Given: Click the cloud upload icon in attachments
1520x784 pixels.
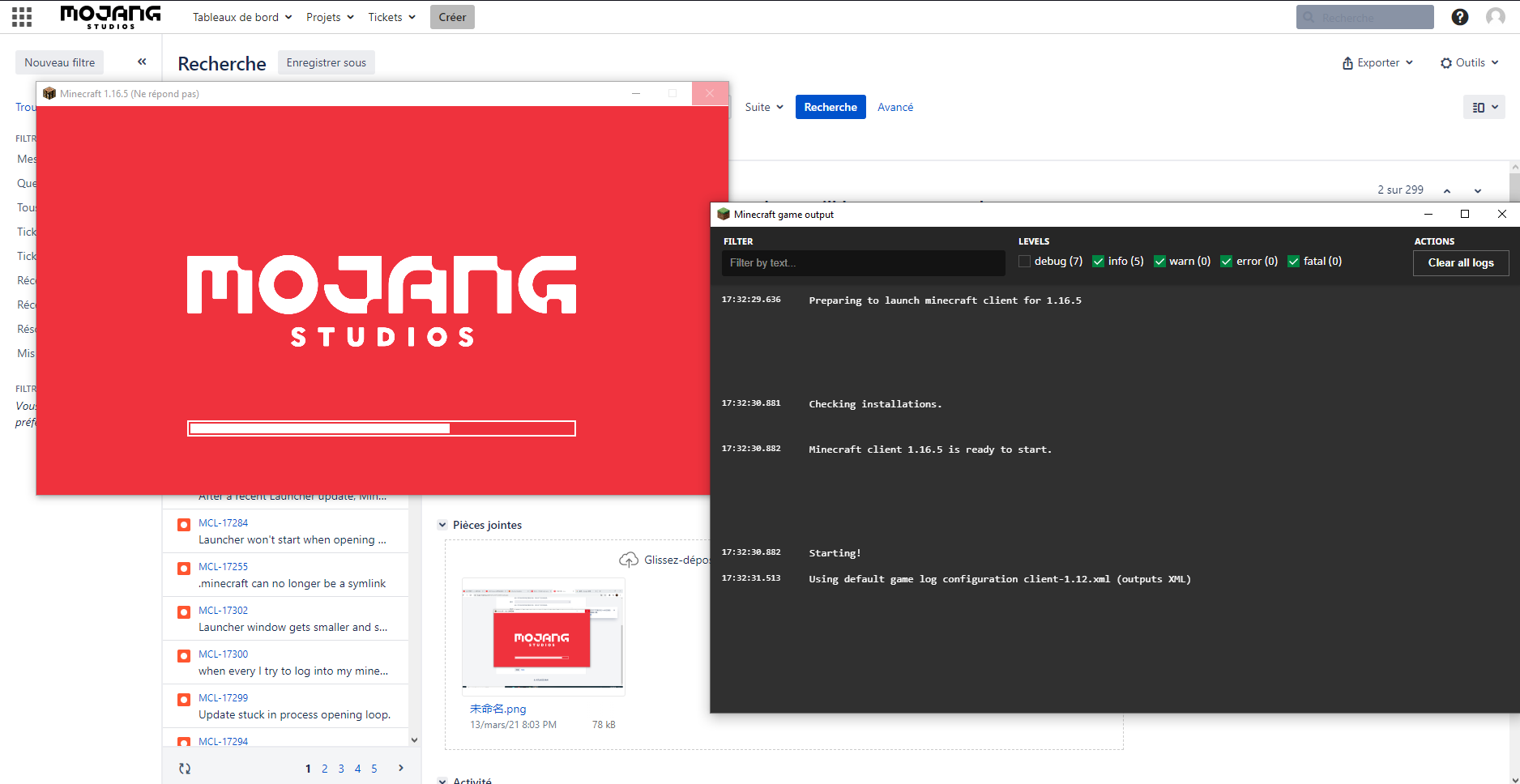Looking at the screenshot, I should [x=629, y=560].
